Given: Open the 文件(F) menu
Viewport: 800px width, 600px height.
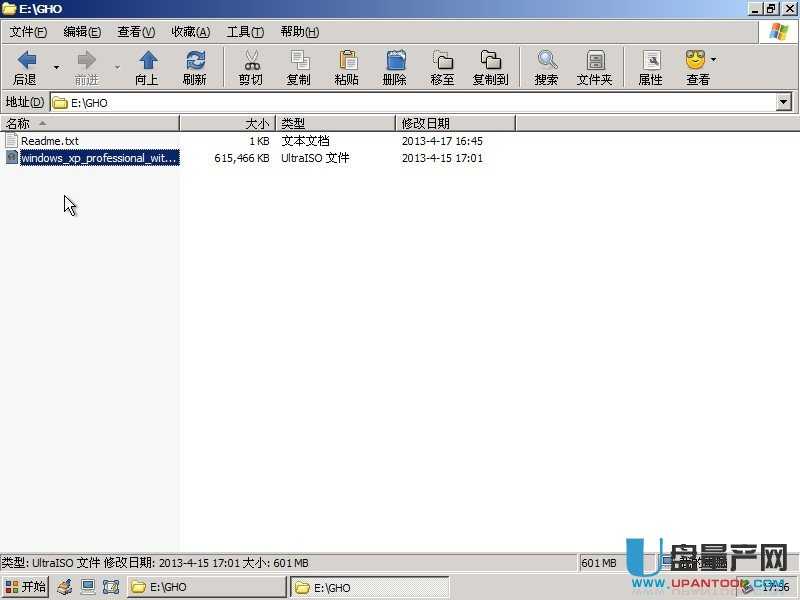Looking at the screenshot, I should coord(28,32).
